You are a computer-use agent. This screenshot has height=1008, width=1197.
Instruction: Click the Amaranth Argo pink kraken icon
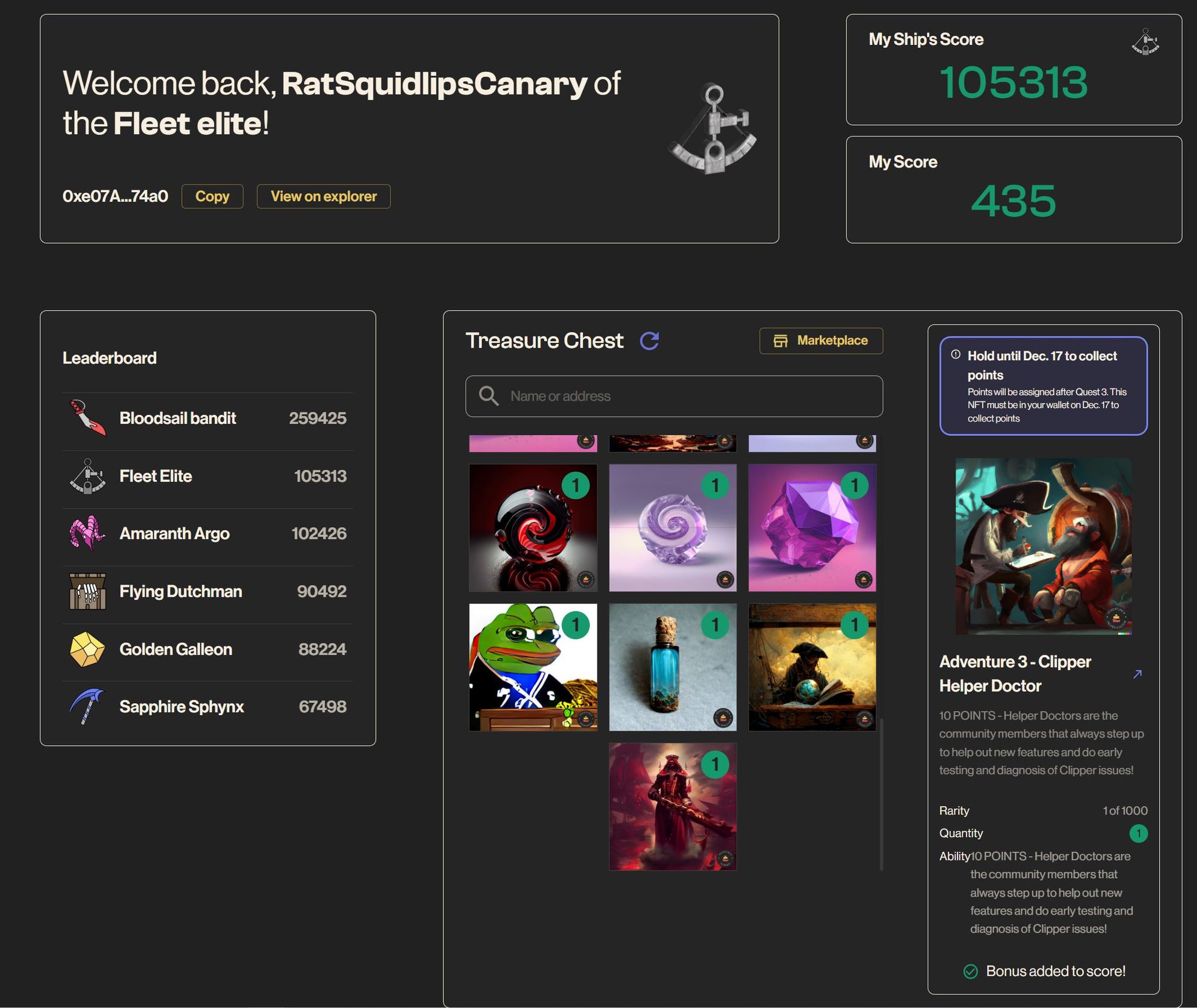[87, 533]
